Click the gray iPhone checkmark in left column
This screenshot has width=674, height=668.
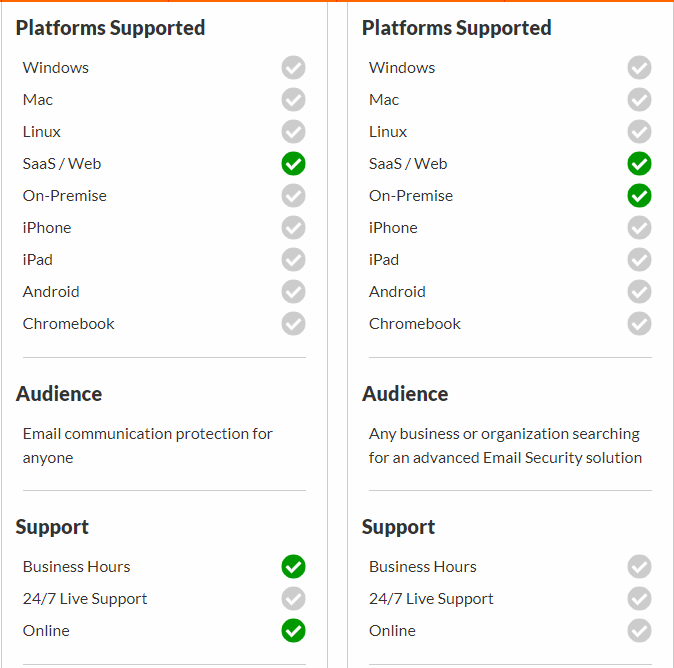pos(294,228)
